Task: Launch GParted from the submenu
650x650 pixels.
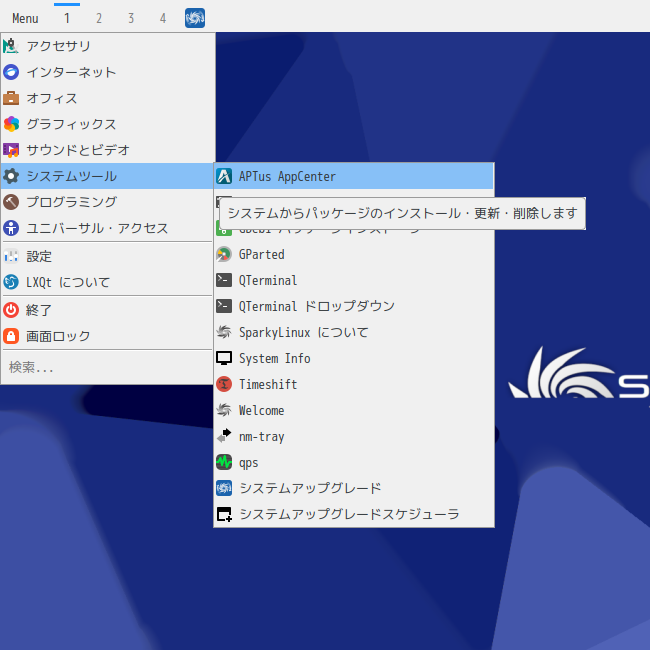Action: point(354,254)
